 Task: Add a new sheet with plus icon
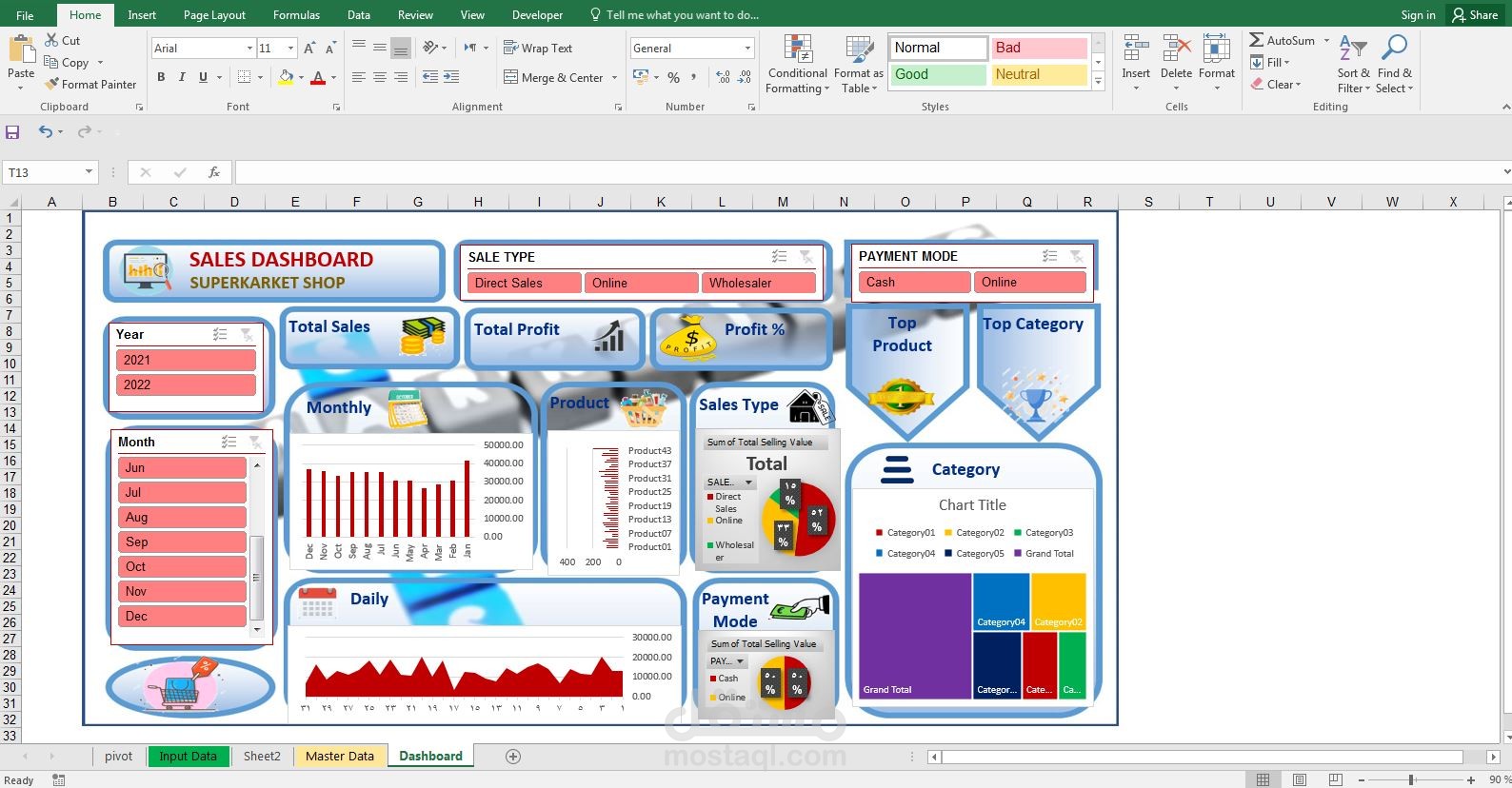513,757
